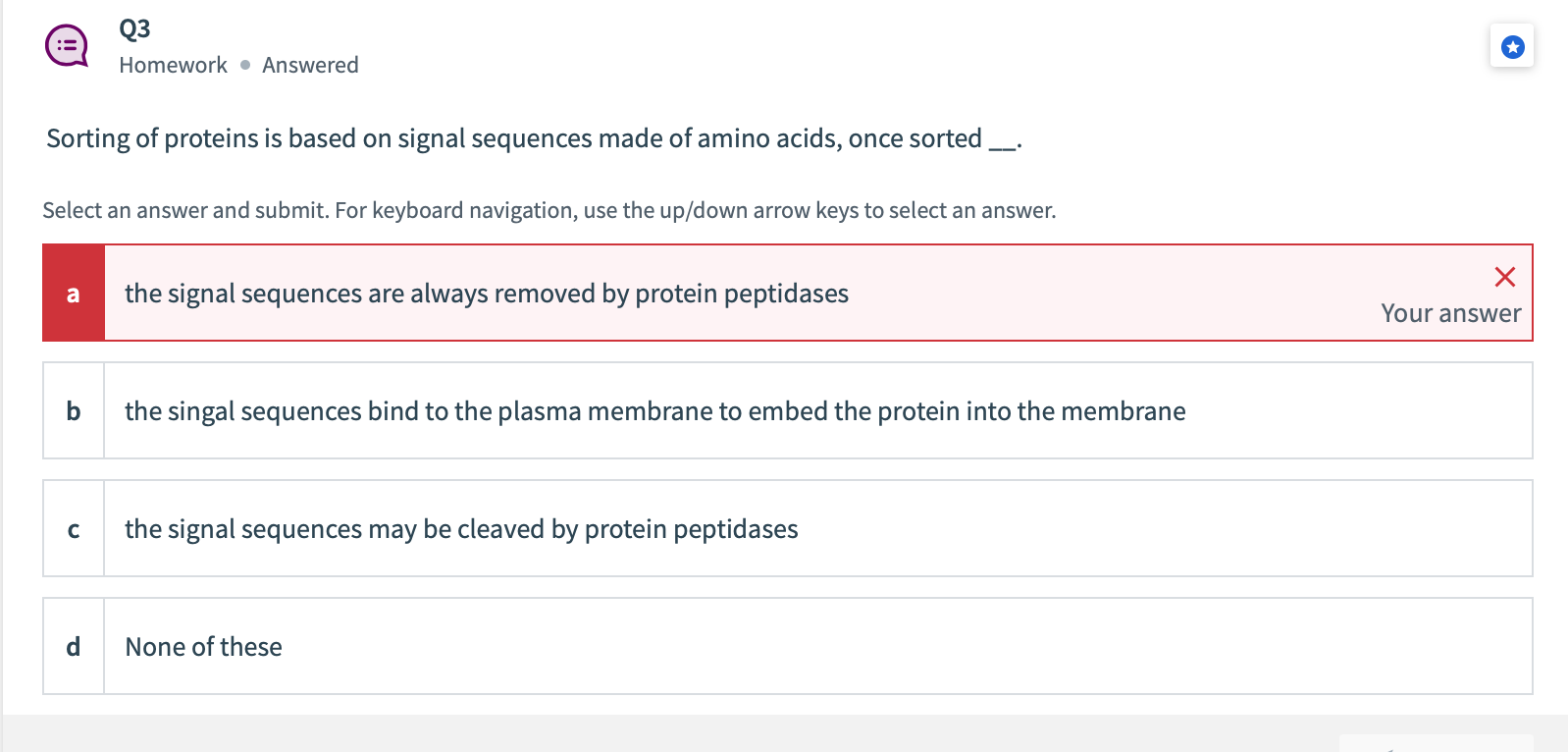Image resolution: width=1568 pixels, height=752 pixels.
Task: Click the 'Answered' status label
Action: [310, 65]
